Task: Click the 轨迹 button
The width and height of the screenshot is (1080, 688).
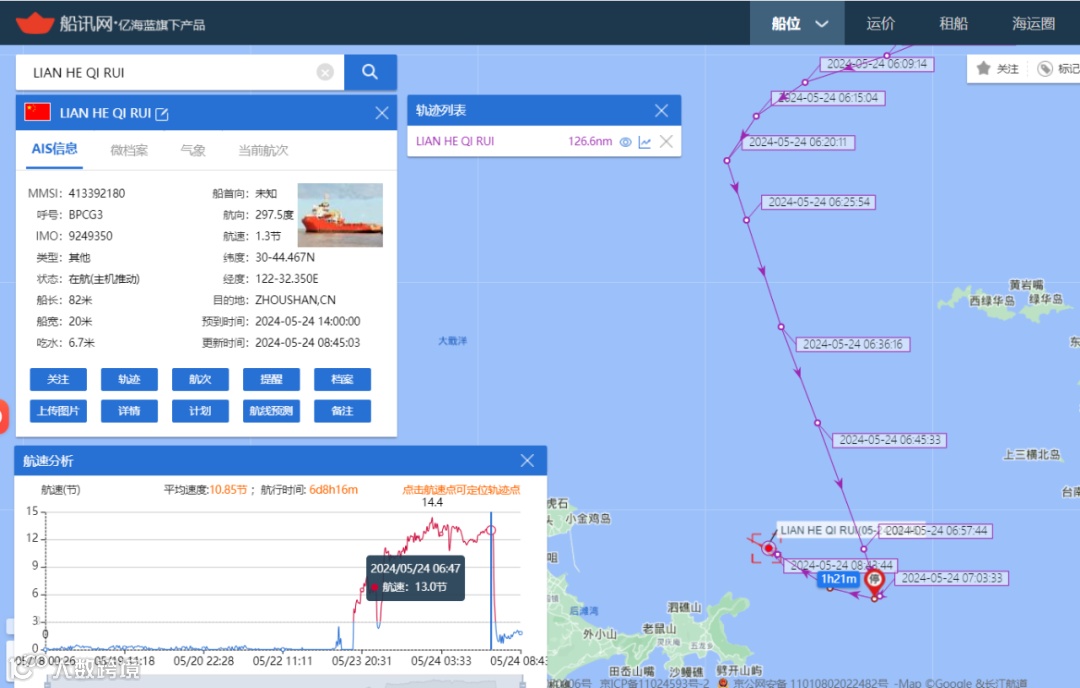Action: pyautogui.click(x=129, y=379)
